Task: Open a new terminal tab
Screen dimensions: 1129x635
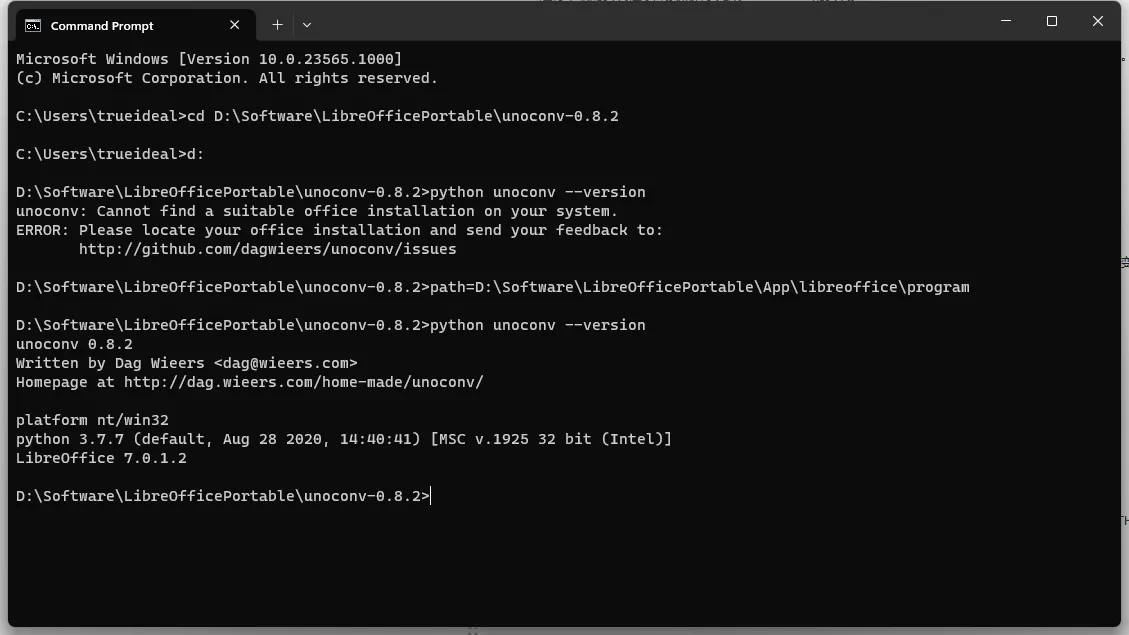Action: [277, 25]
